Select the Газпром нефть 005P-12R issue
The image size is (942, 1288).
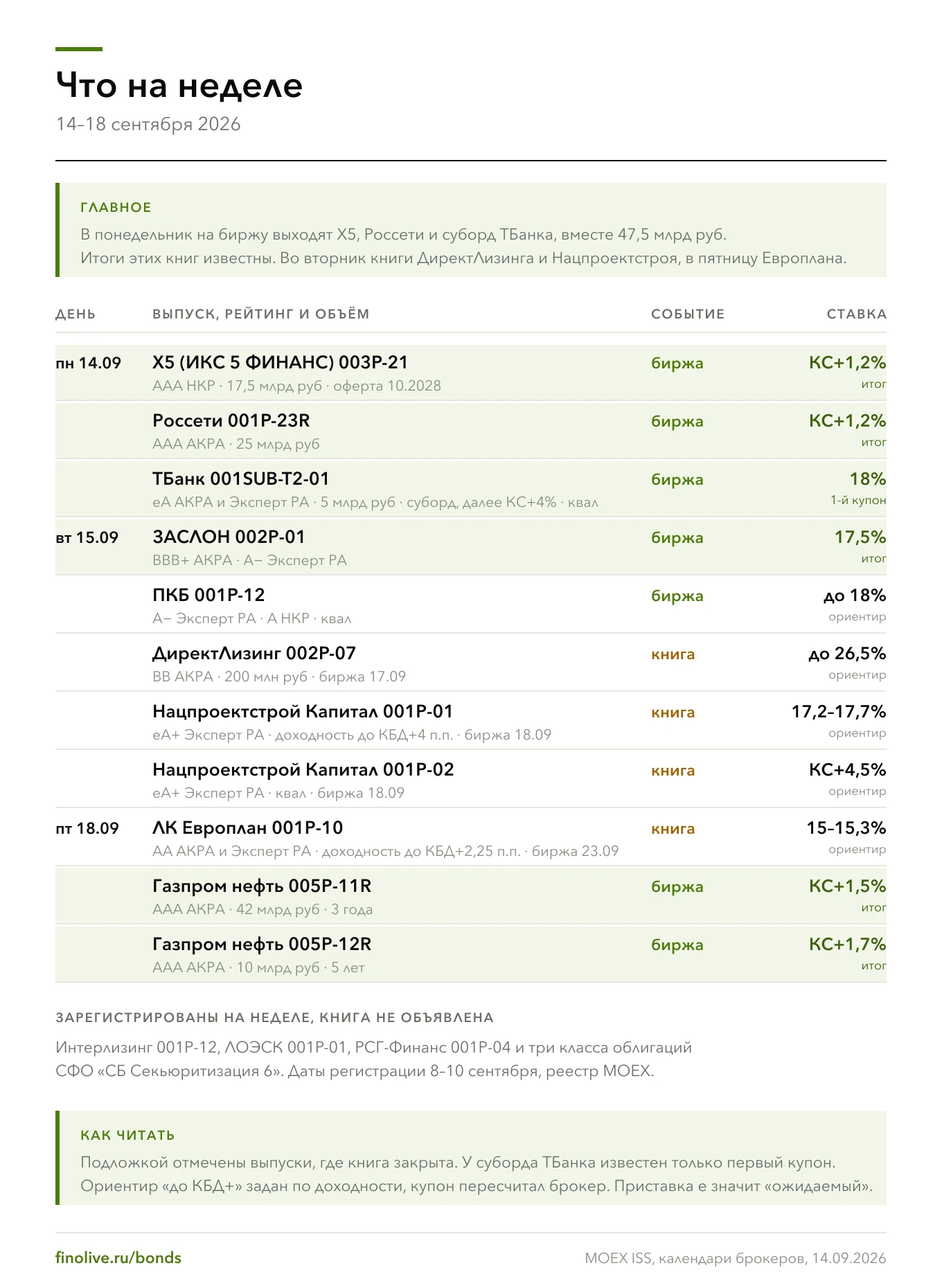[471, 954]
